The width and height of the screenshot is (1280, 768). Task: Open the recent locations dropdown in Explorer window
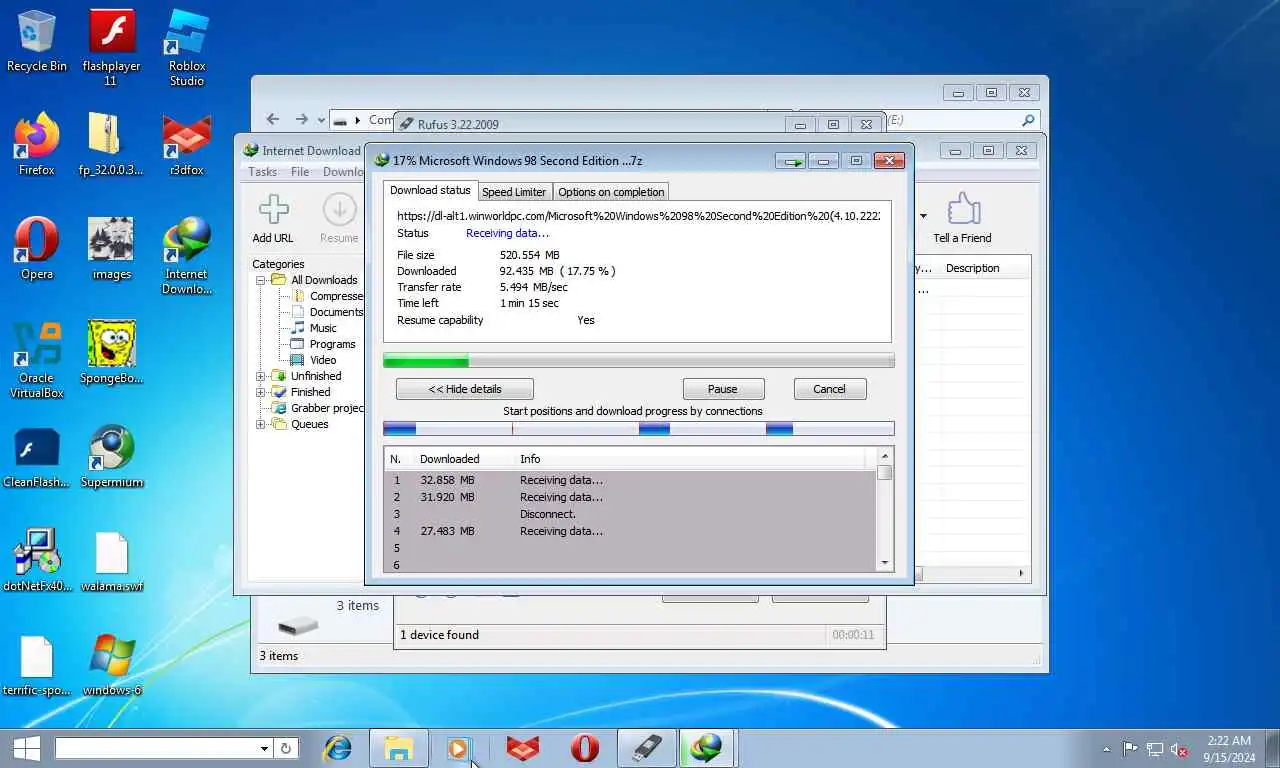pos(321,120)
